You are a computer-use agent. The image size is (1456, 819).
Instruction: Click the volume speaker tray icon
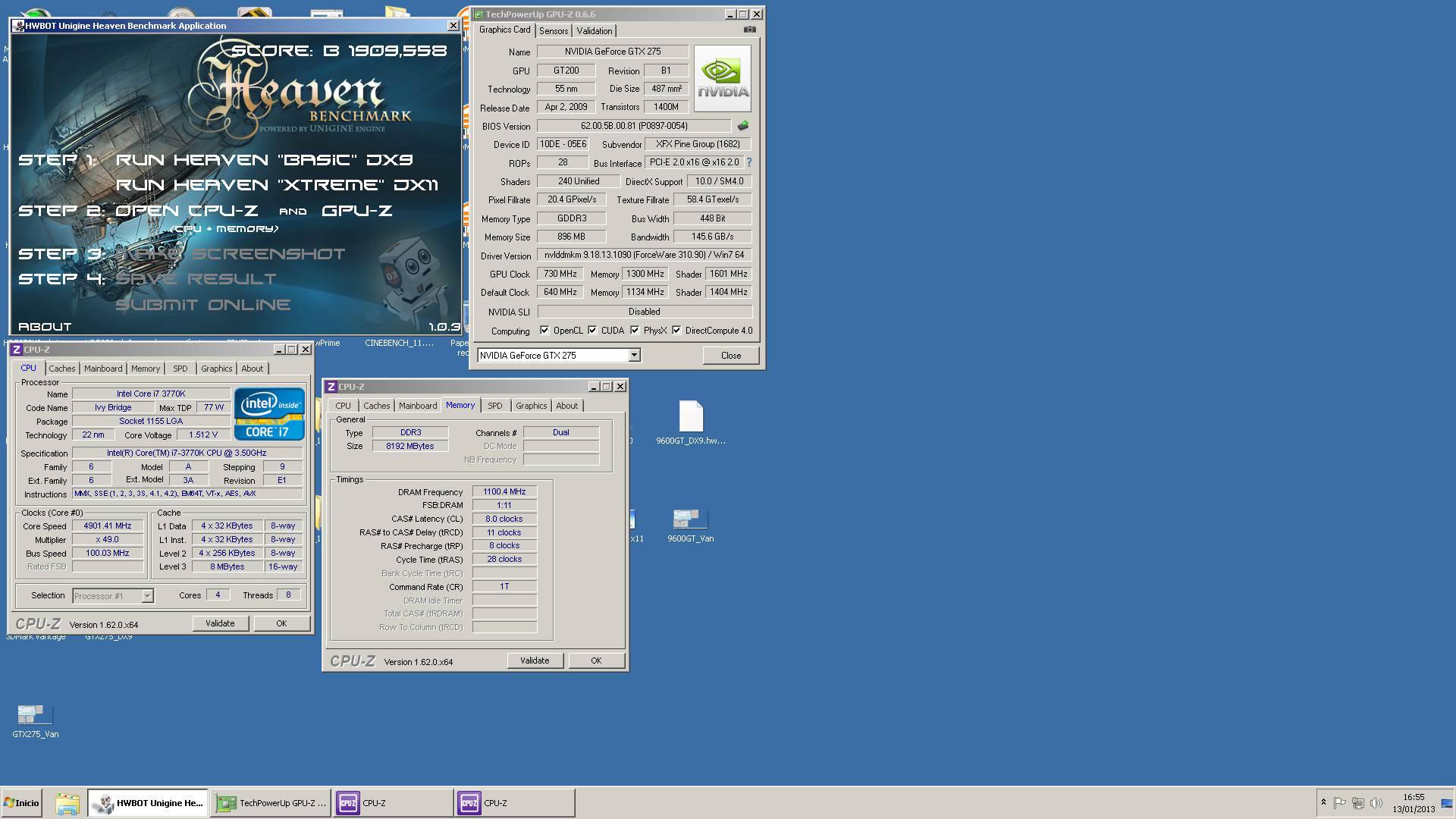(1376, 802)
